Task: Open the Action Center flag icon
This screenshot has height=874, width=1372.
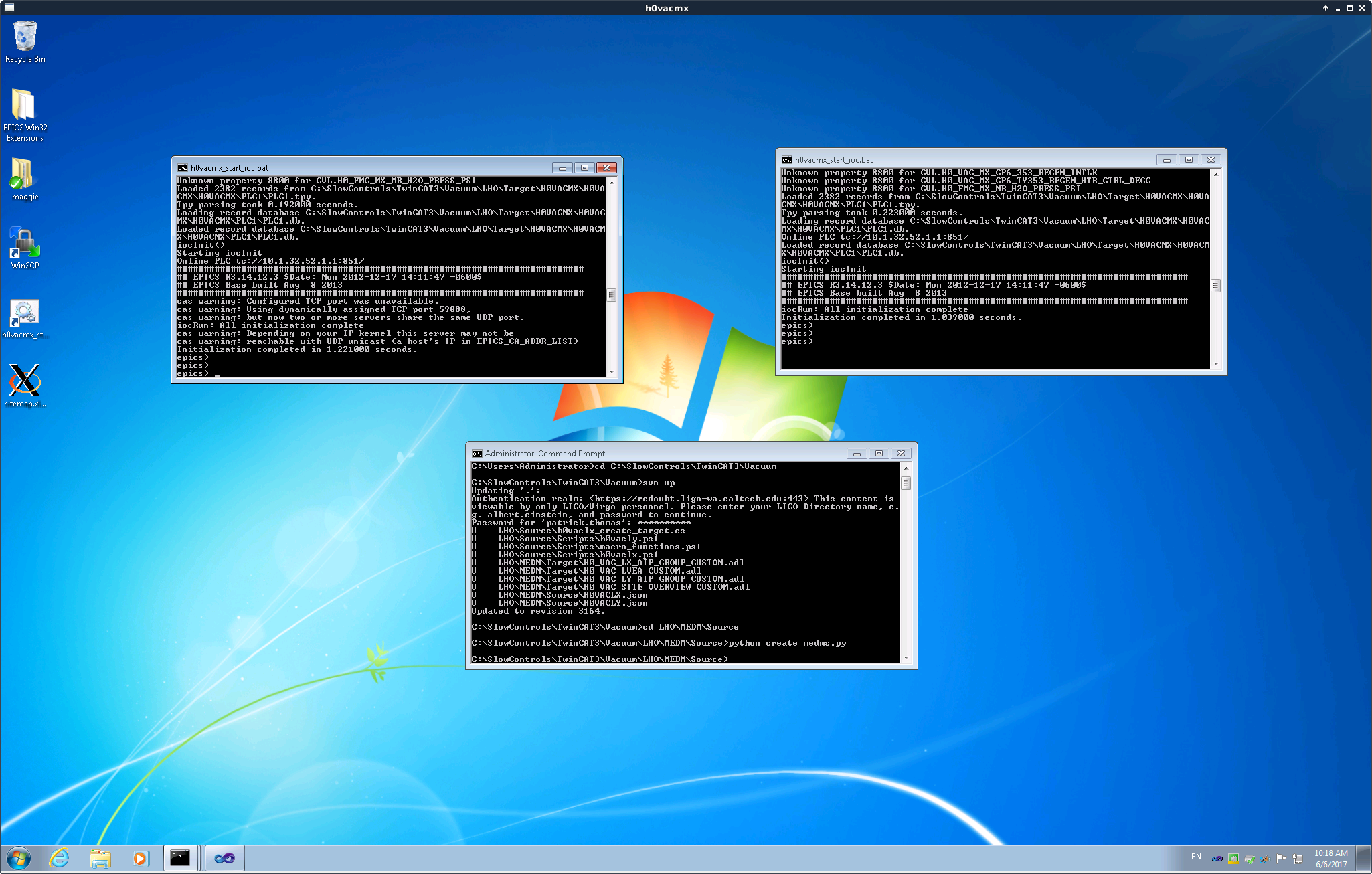Action: (x=1281, y=858)
